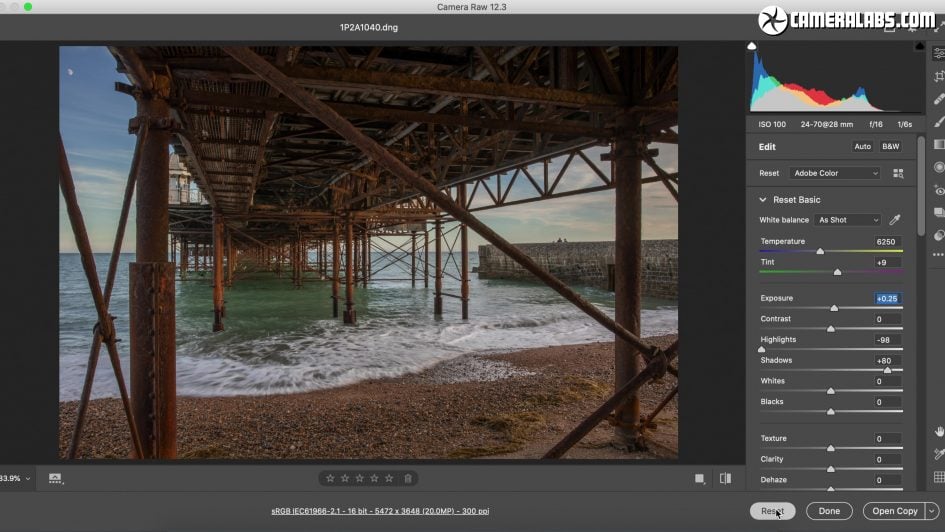Select the Color Sampler tool
Image resolution: width=945 pixels, height=532 pixels.
[x=939, y=454]
